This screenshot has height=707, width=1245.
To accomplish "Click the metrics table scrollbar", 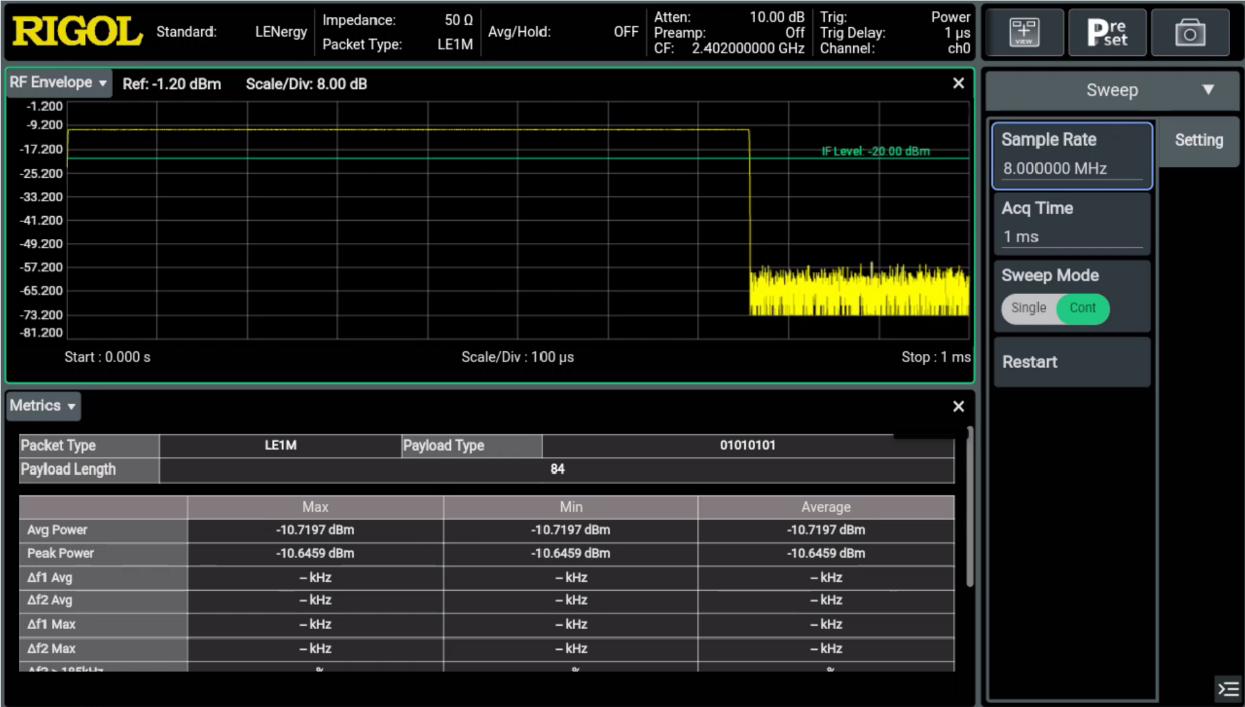I will [x=968, y=507].
